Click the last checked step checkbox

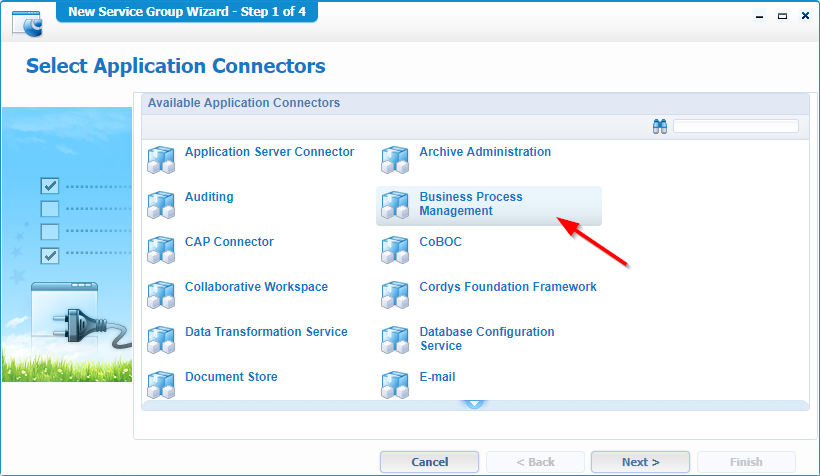pyautogui.click(x=50, y=256)
